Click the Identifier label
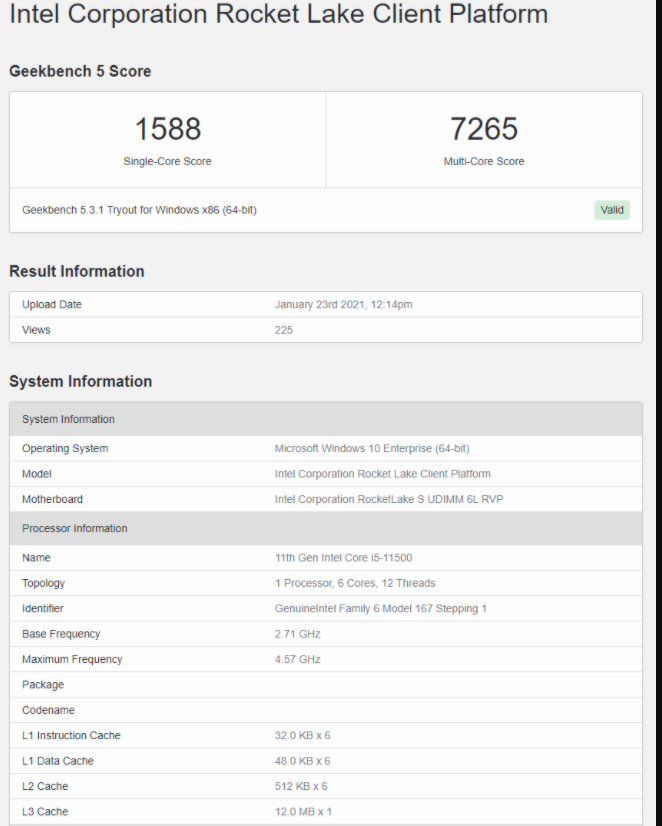Image resolution: width=662 pixels, height=826 pixels. pos(43,608)
